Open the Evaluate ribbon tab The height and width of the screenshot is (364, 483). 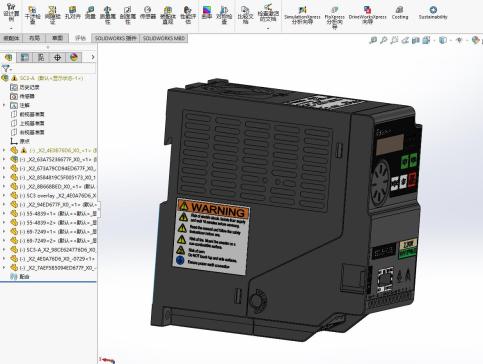point(80,38)
